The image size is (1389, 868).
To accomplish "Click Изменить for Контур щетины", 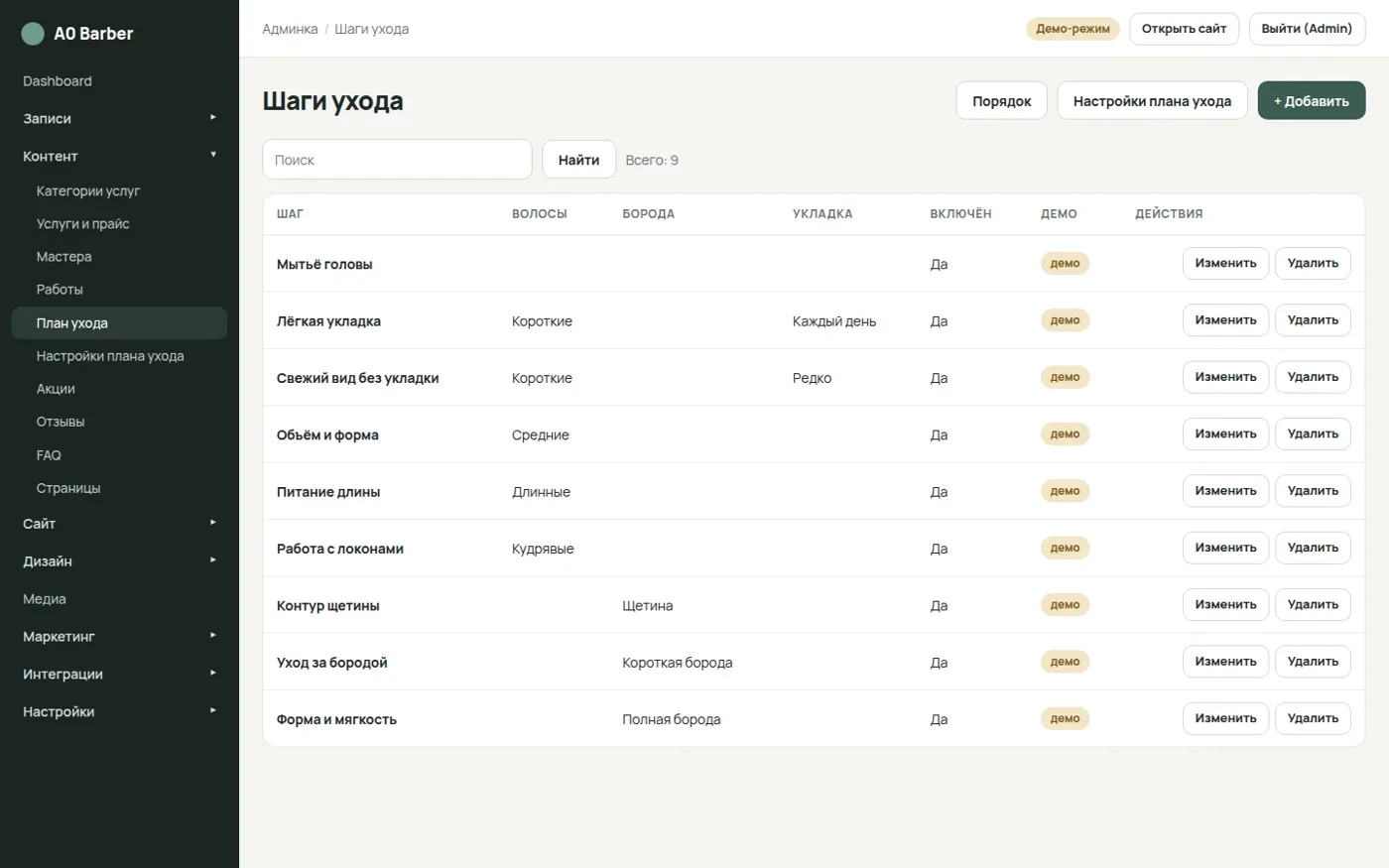I will (x=1225, y=605).
